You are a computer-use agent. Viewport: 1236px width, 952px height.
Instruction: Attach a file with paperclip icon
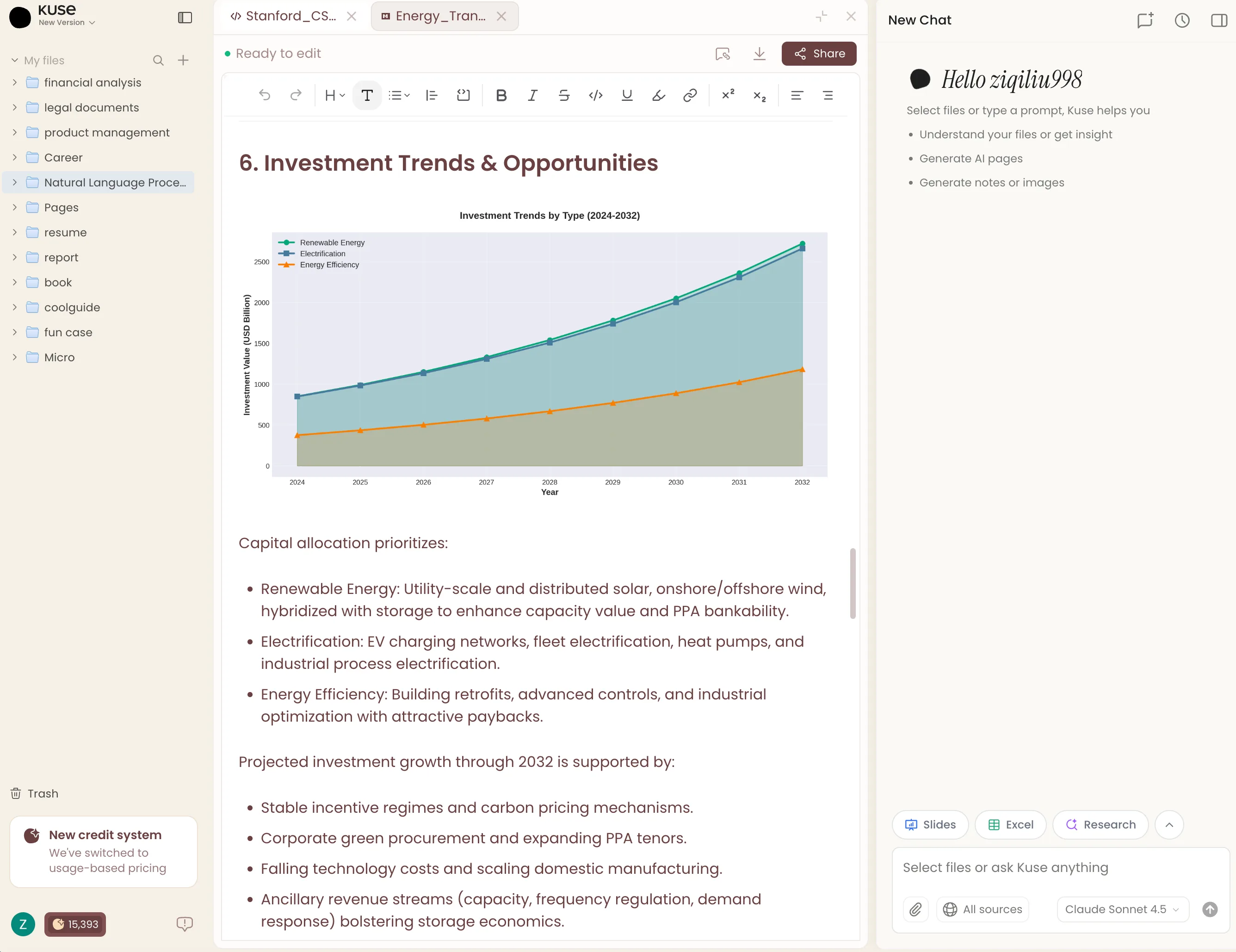pyautogui.click(x=916, y=909)
